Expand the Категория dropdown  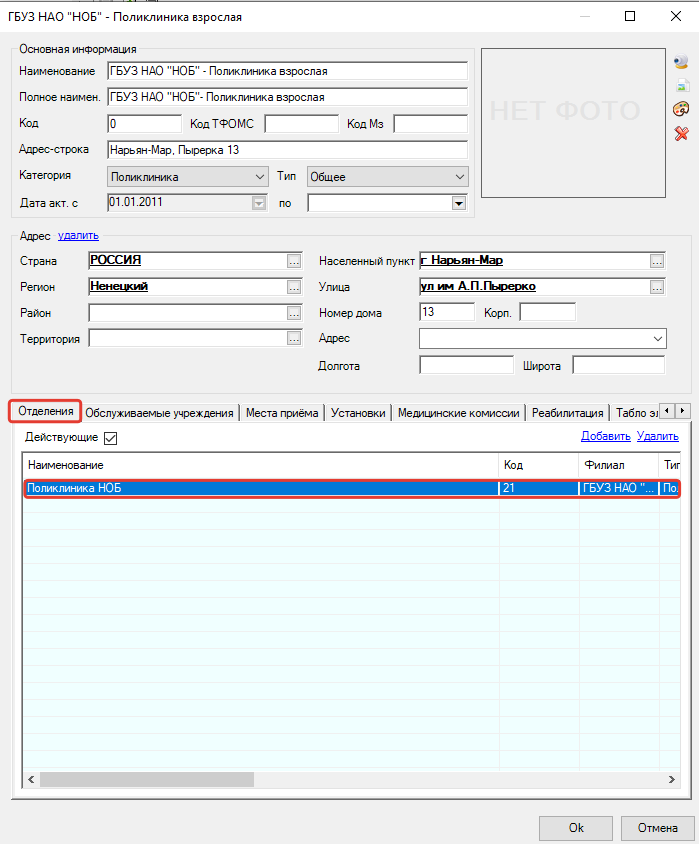point(260,177)
